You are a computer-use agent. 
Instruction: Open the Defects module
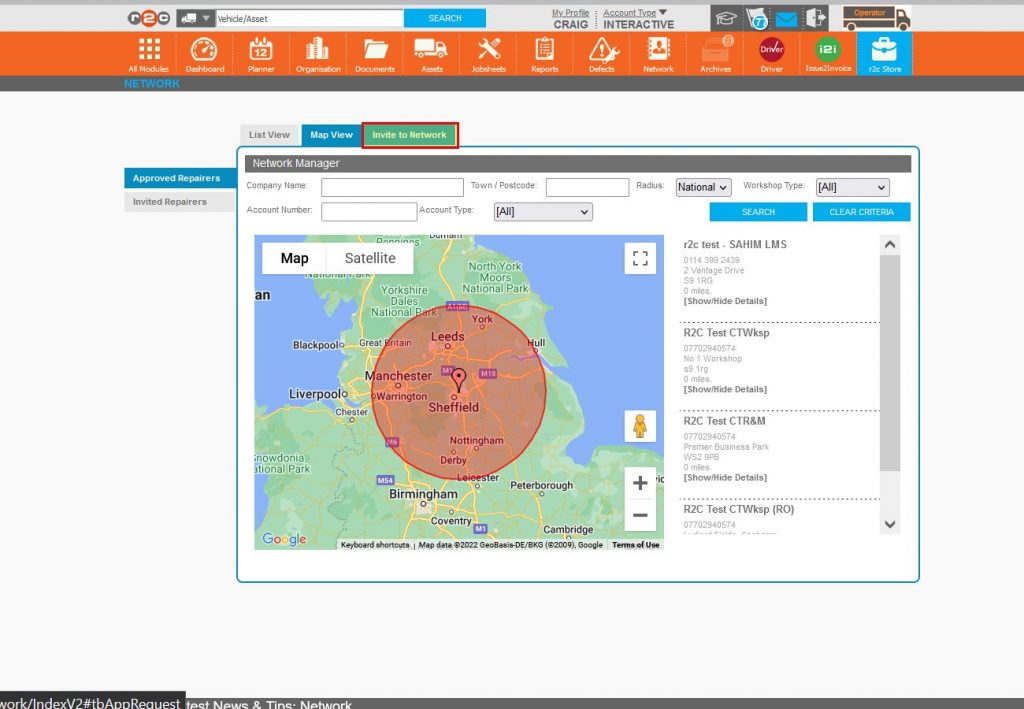click(x=601, y=54)
